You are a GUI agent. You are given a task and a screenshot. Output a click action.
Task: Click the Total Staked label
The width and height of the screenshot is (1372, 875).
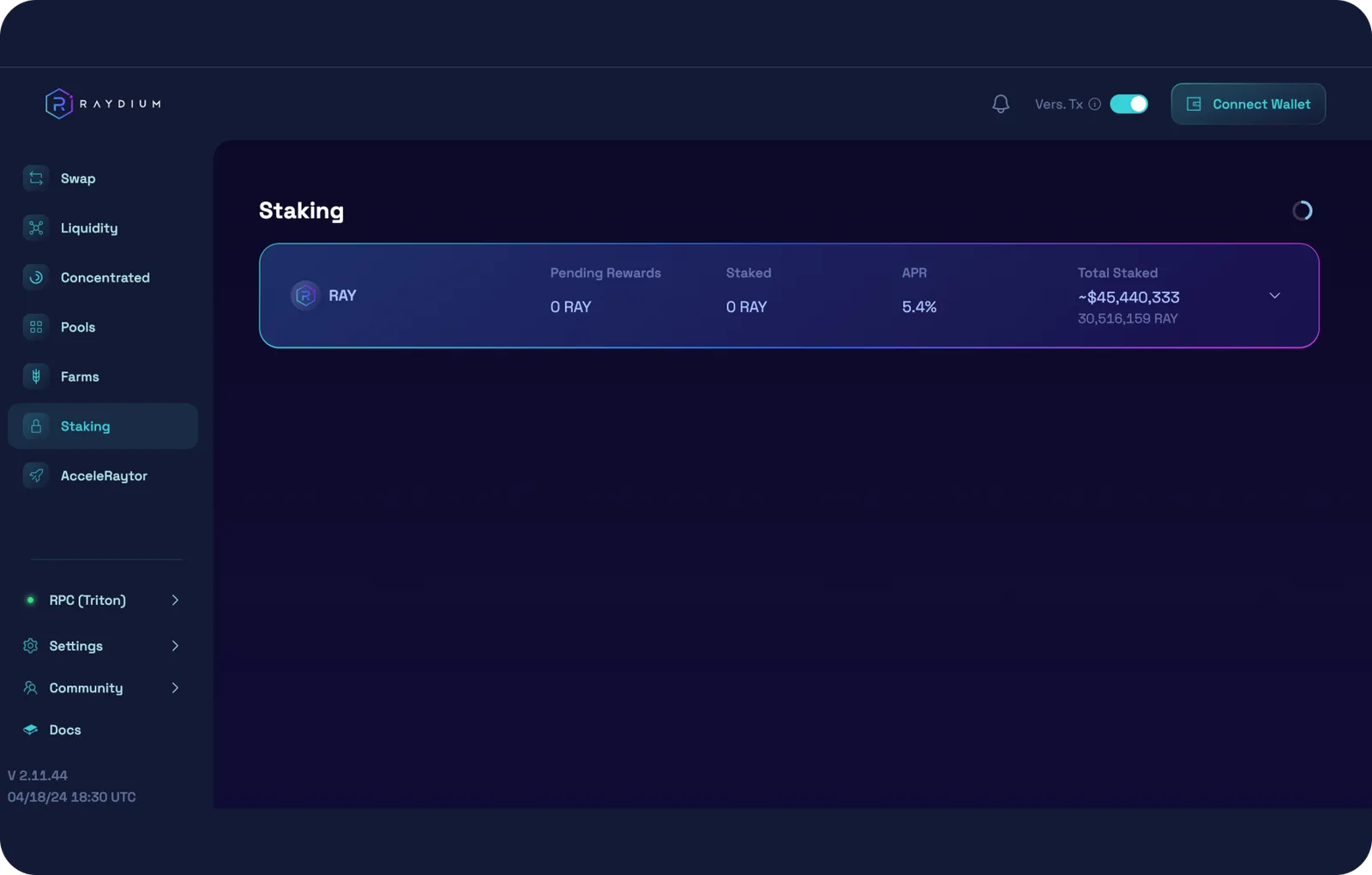click(x=1117, y=273)
